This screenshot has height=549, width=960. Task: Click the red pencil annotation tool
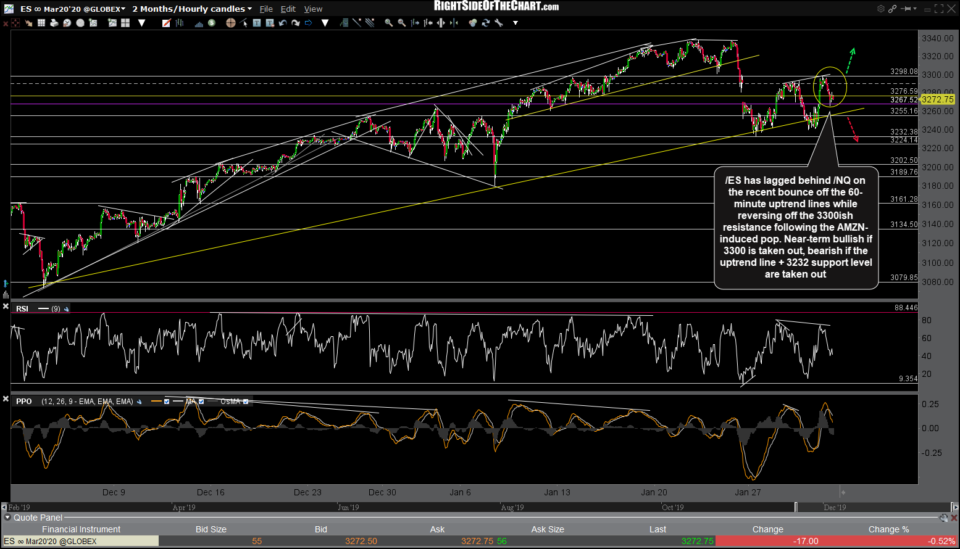coord(166,23)
